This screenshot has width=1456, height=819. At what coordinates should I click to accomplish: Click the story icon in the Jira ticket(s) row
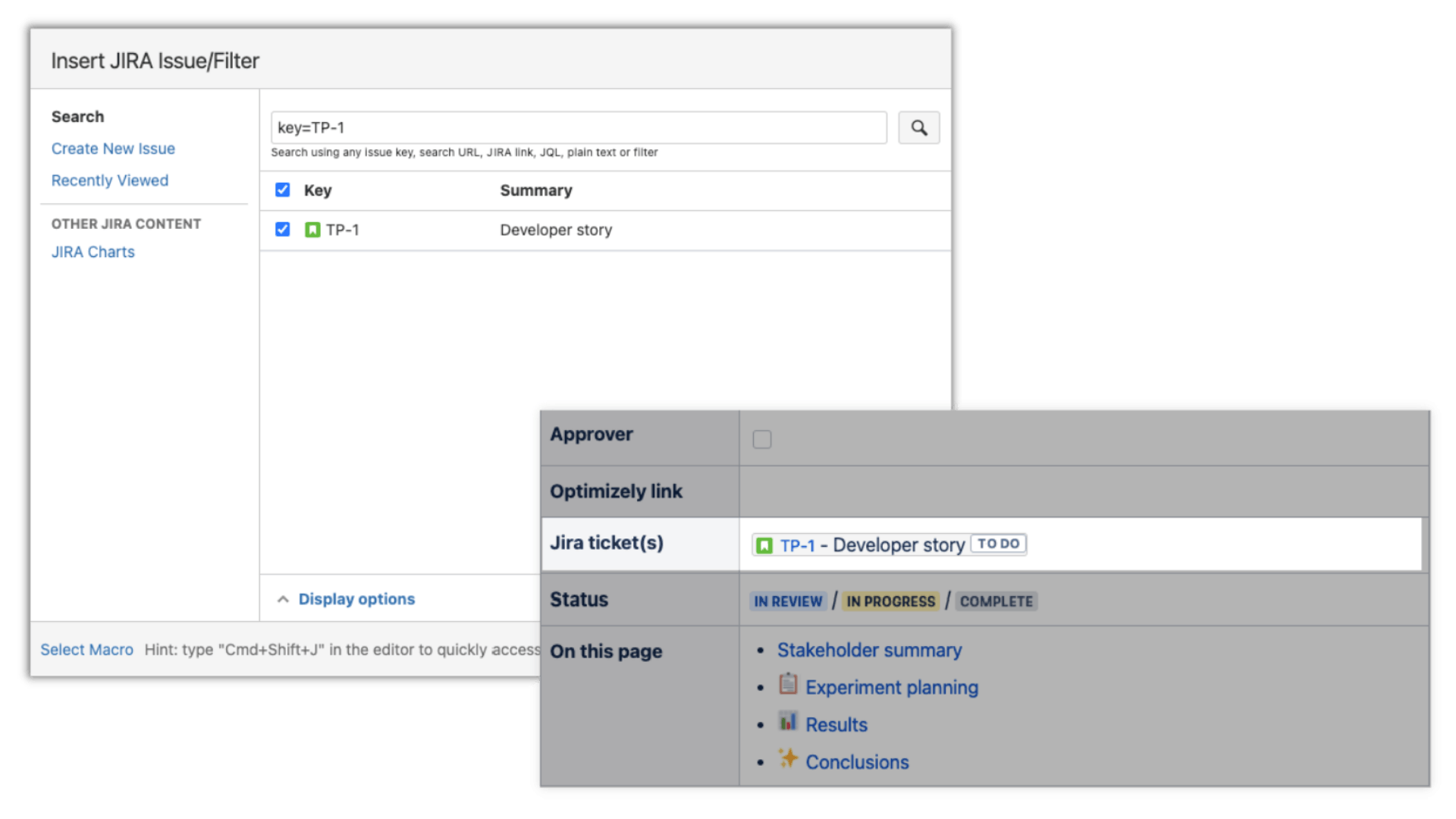click(x=764, y=545)
